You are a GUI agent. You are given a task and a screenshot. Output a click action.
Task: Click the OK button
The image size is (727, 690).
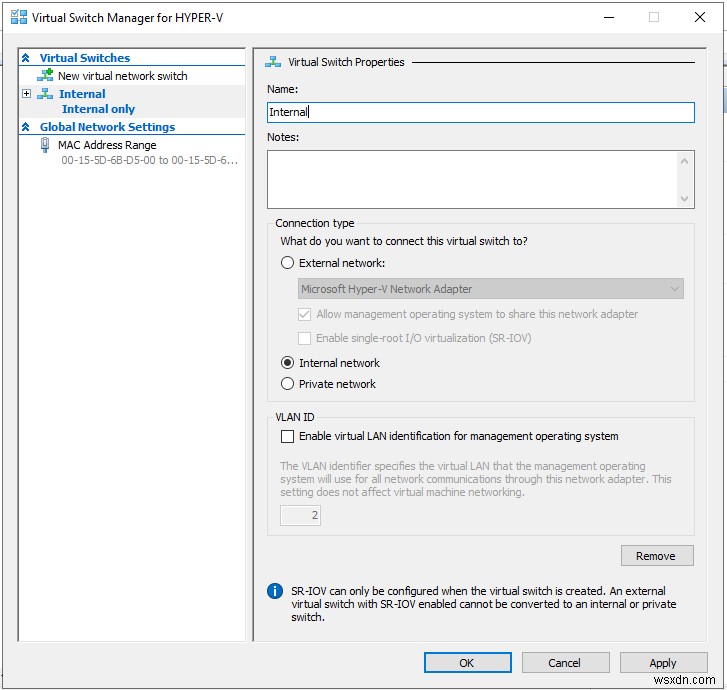[467, 663]
